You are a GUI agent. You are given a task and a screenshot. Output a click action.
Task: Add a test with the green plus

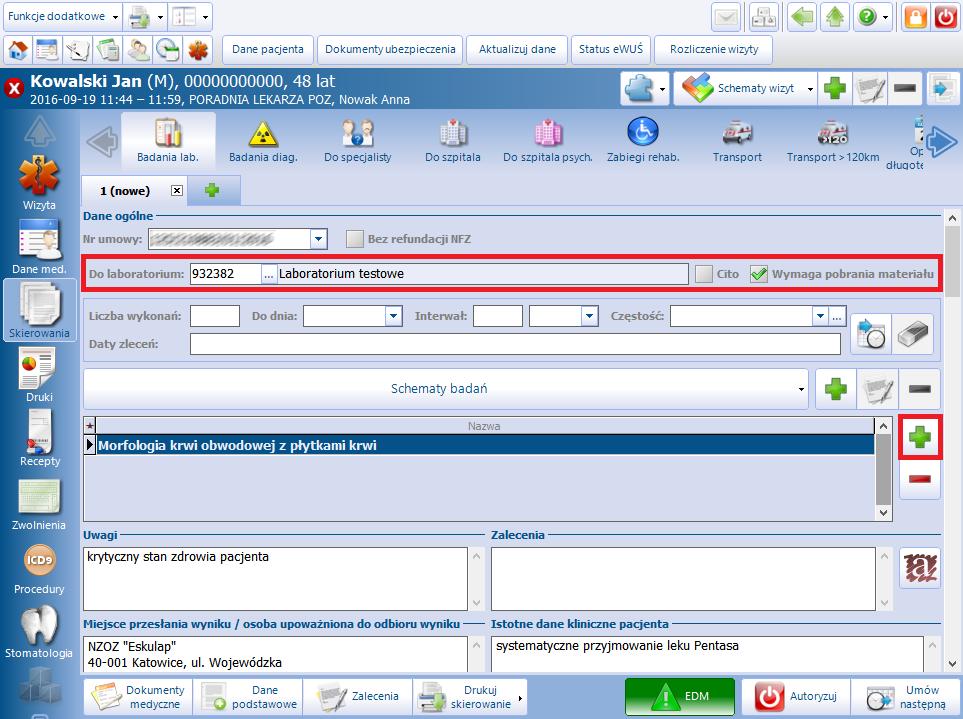point(919,437)
